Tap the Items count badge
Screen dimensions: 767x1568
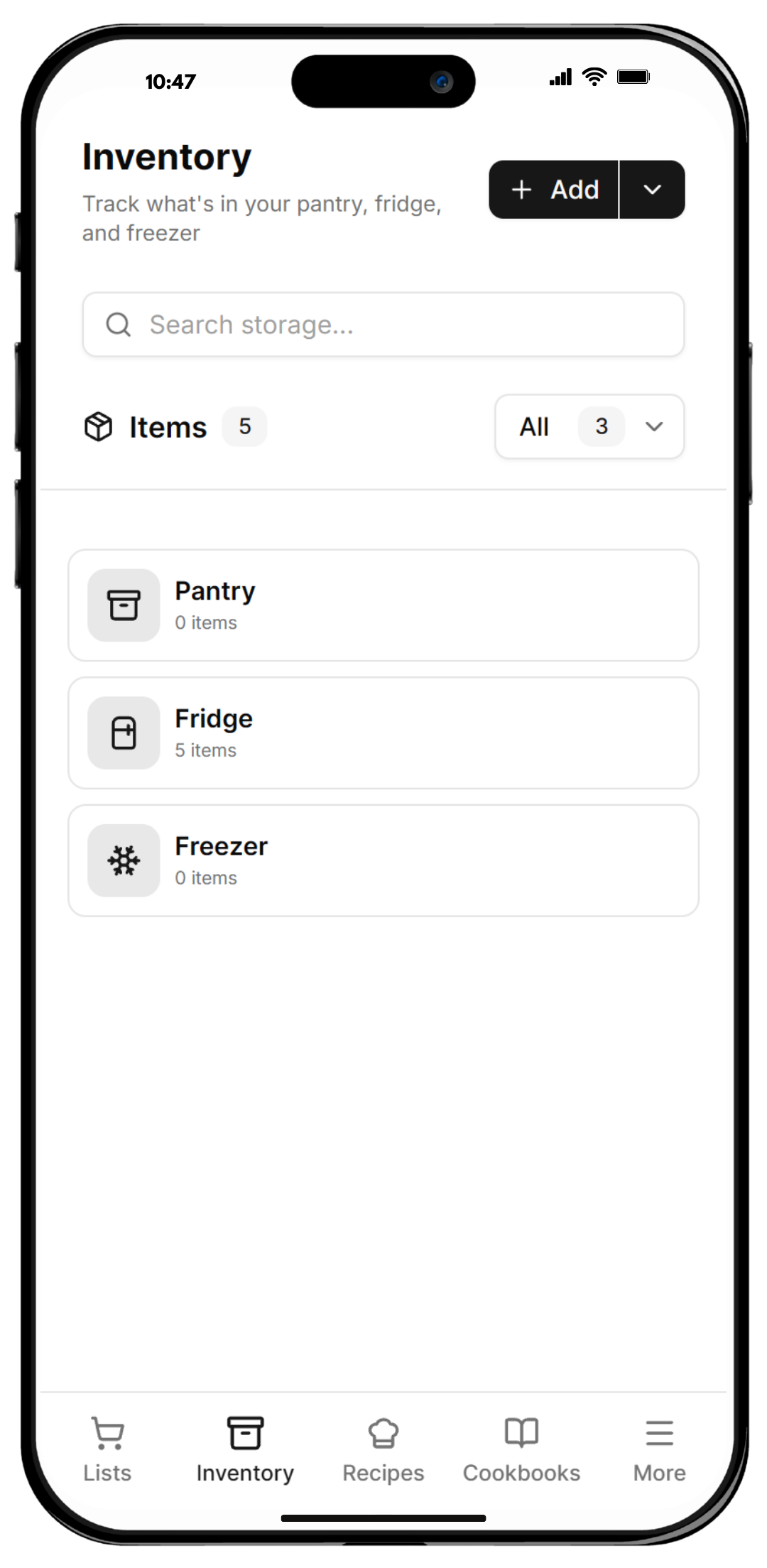[245, 426]
